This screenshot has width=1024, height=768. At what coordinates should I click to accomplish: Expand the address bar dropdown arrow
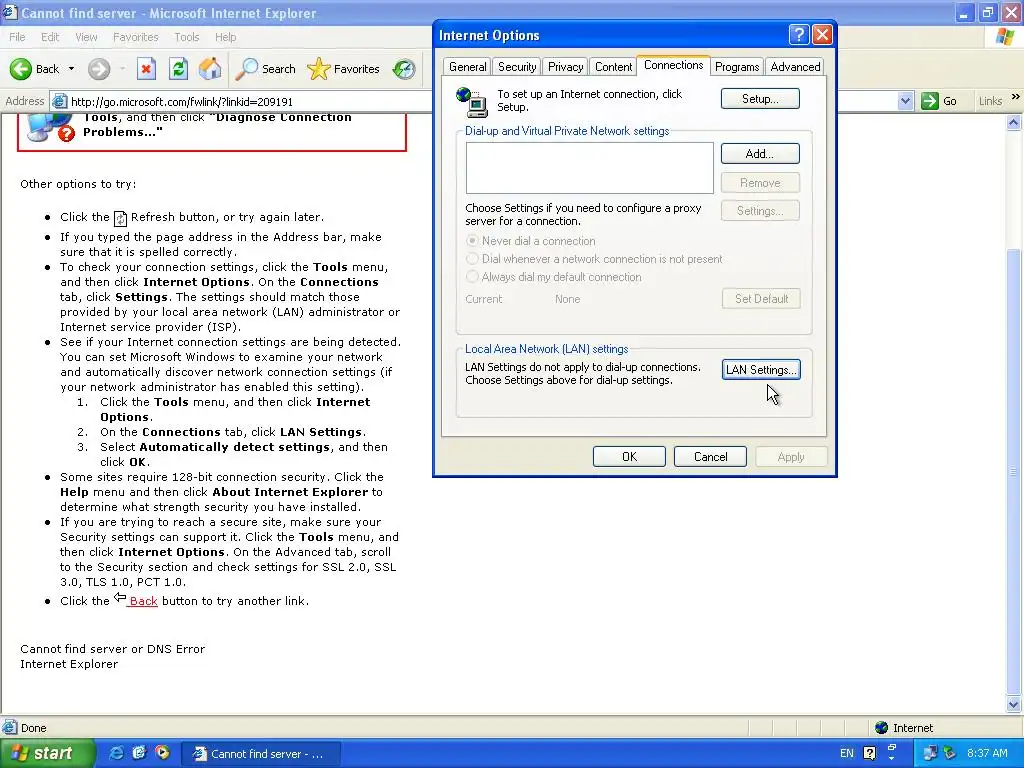[904, 101]
